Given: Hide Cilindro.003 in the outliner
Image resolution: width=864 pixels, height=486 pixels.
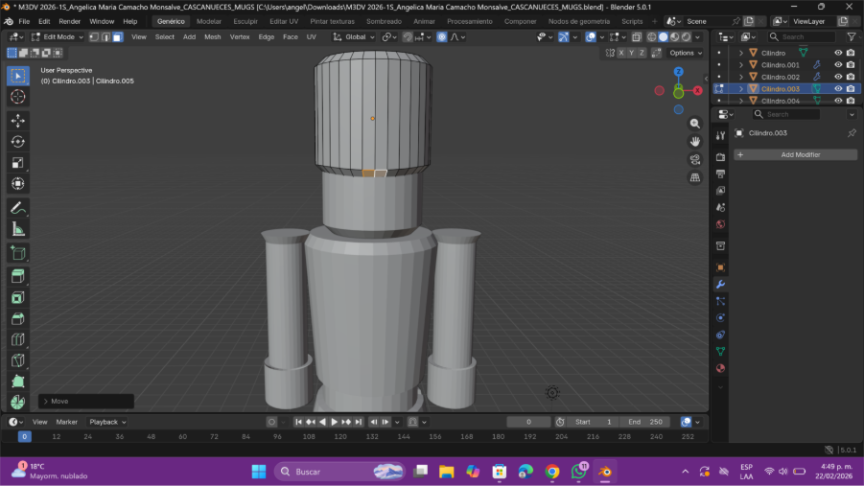Looking at the screenshot, I should point(838,89).
